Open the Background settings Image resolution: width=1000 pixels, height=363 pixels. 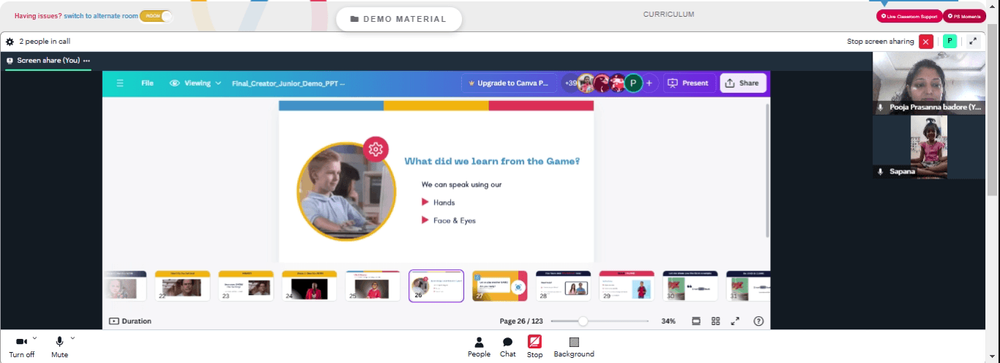[x=573, y=348]
